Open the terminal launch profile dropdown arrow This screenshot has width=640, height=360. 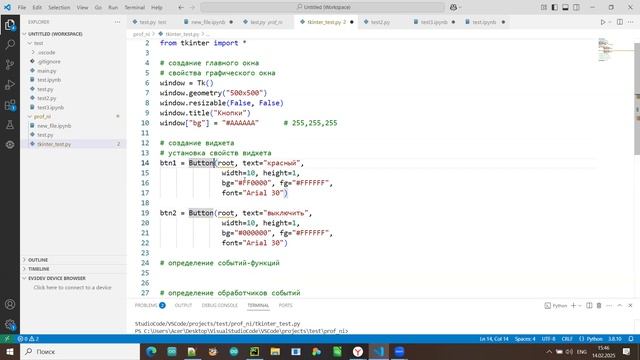pyautogui.click(x=580, y=305)
